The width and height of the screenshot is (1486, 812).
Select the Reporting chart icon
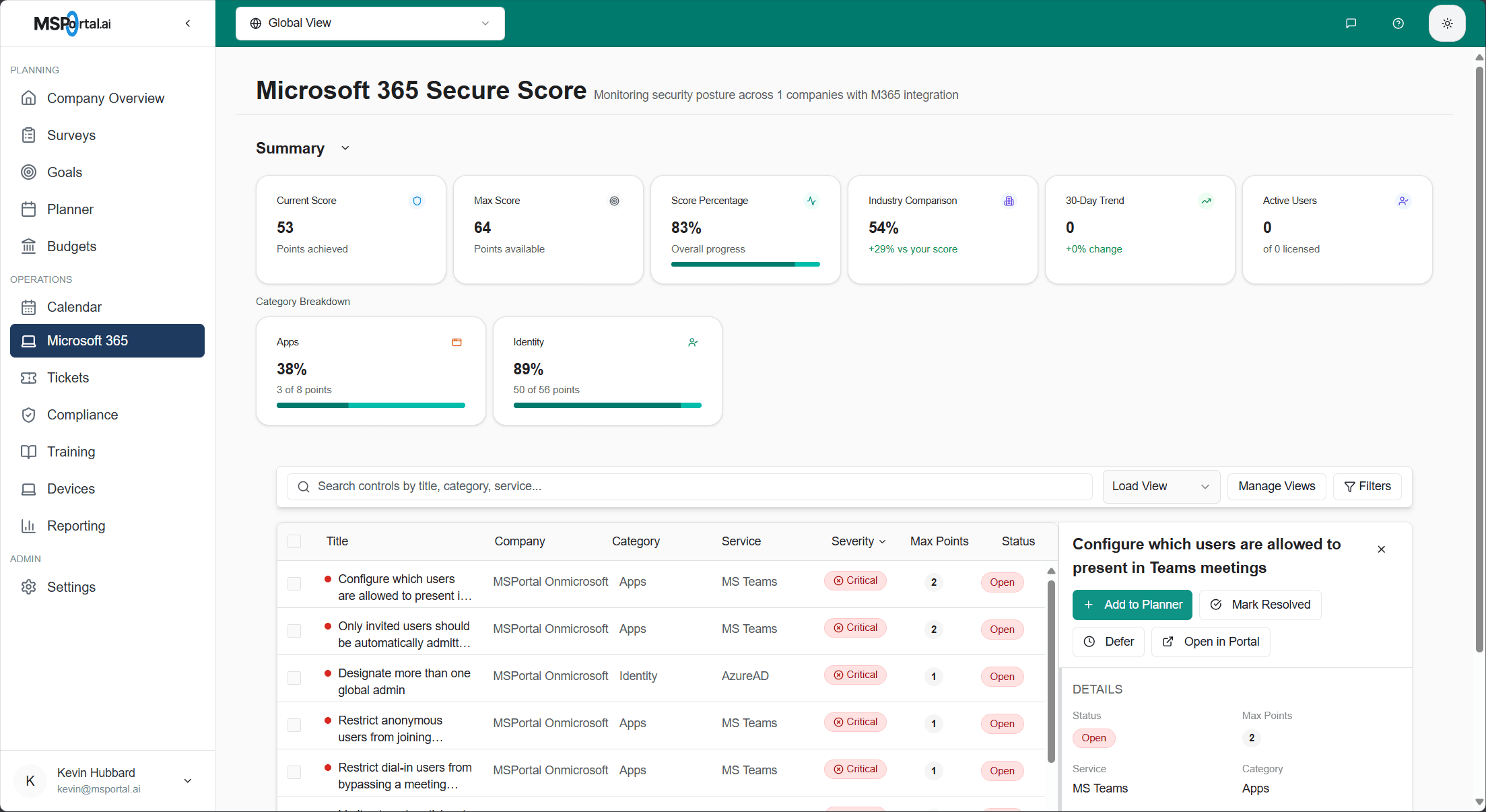[29, 526]
